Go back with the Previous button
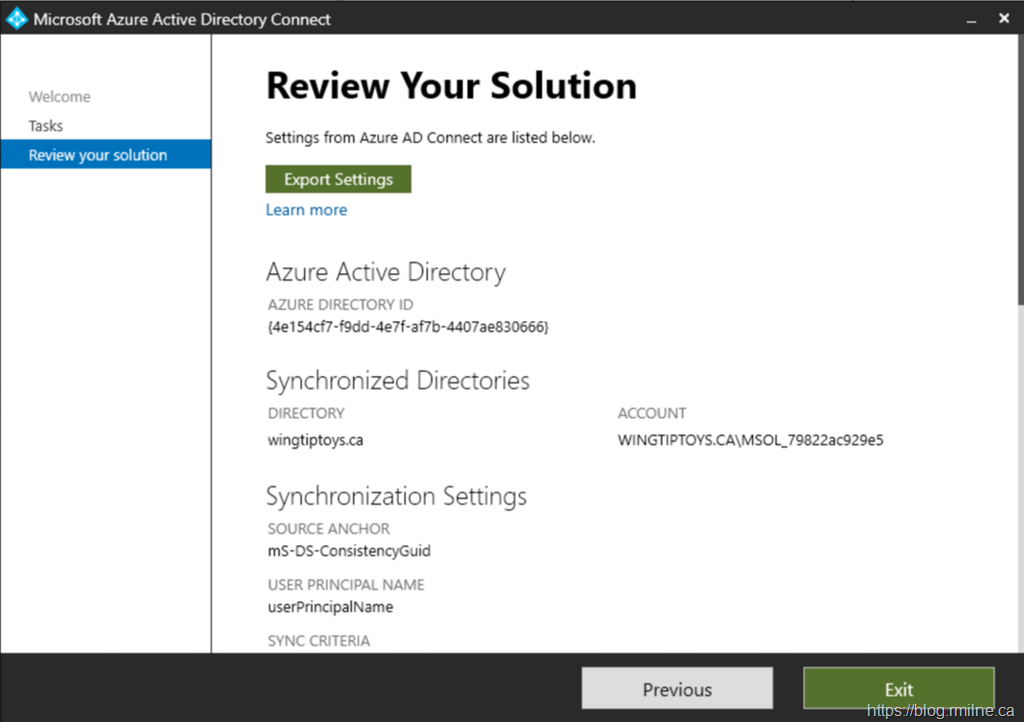The image size is (1024, 722). (677, 689)
